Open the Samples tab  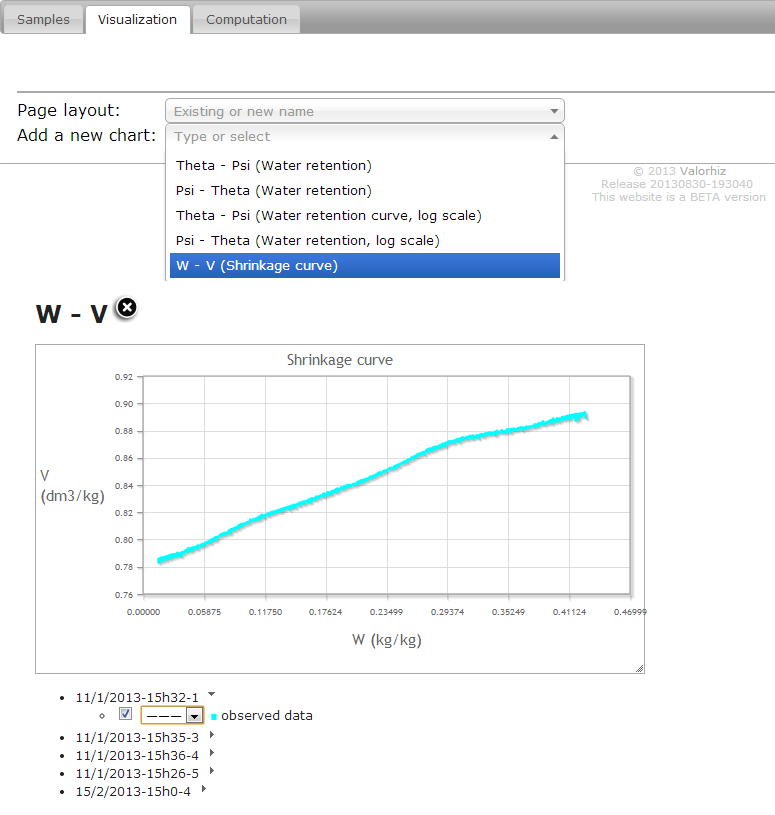click(x=43, y=20)
